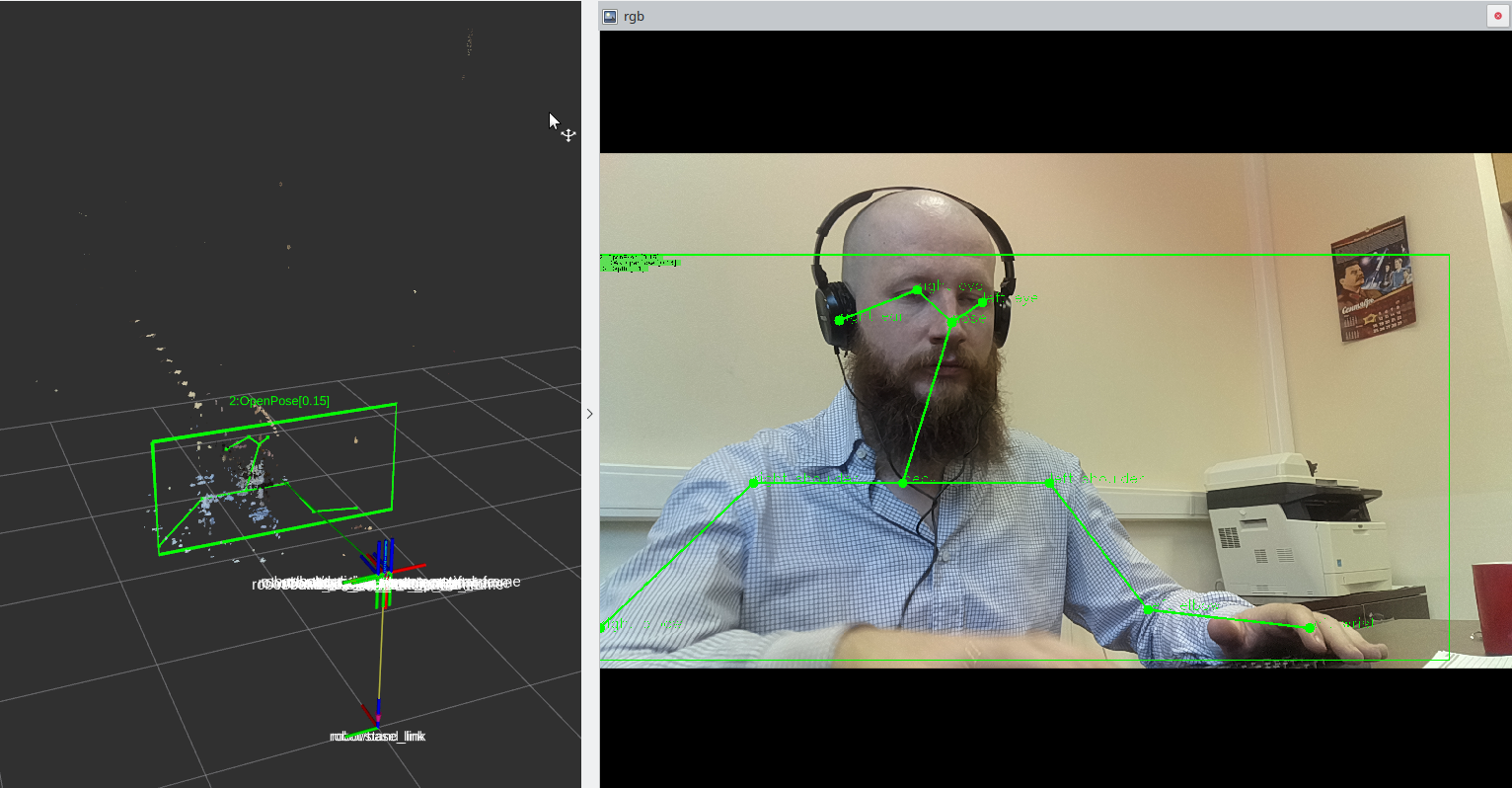Click the panel collapse arrow beside 3D view

pyautogui.click(x=590, y=414)
